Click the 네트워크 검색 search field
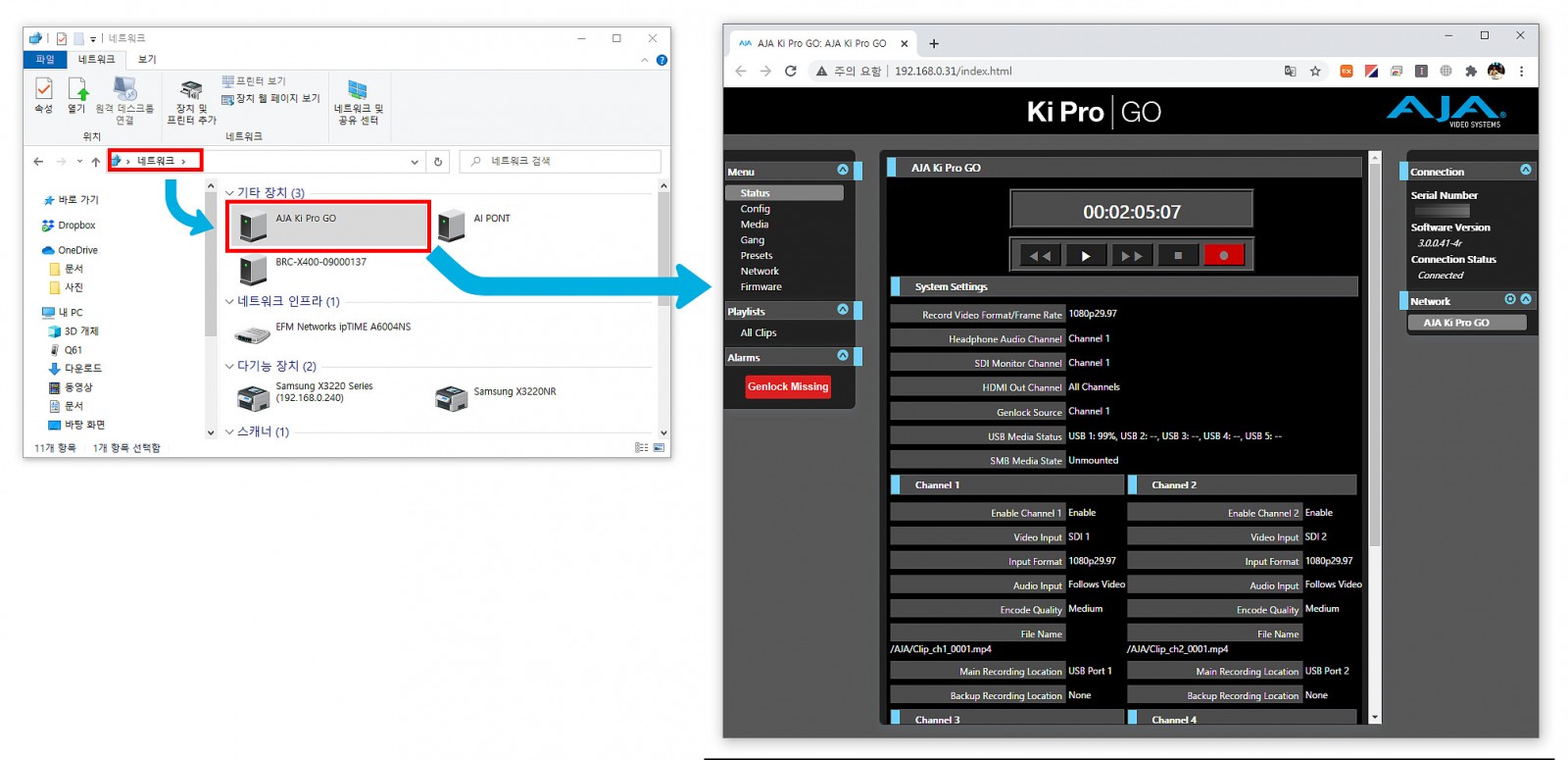The width and height of the screenshot is (1568, 760). (561, 161)
